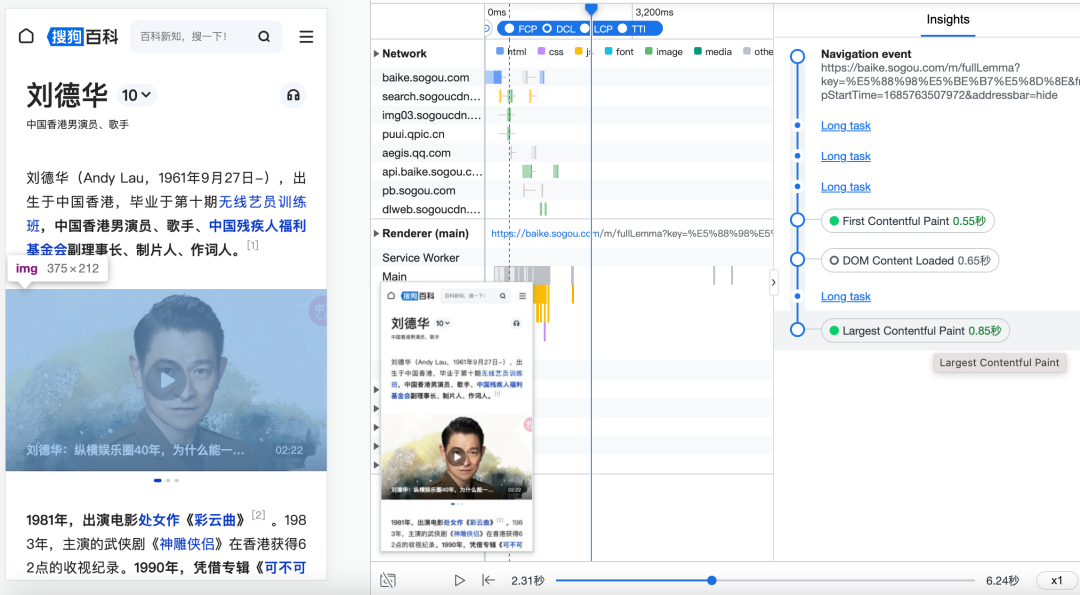The width and height of the screenshot is (1080, 595).
Task: Click the page screenshot preview thumbnail
Action: 457,417
